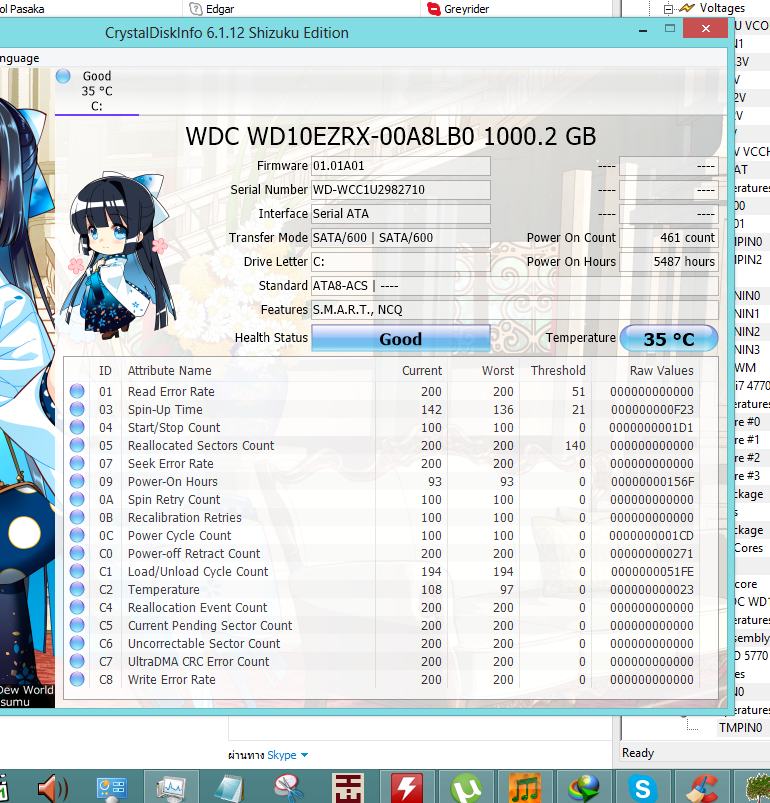Click the status orb for Load/Unload Cycle Count
The width and height of the screenshot is (770, 803).
[x=77, y=571]
